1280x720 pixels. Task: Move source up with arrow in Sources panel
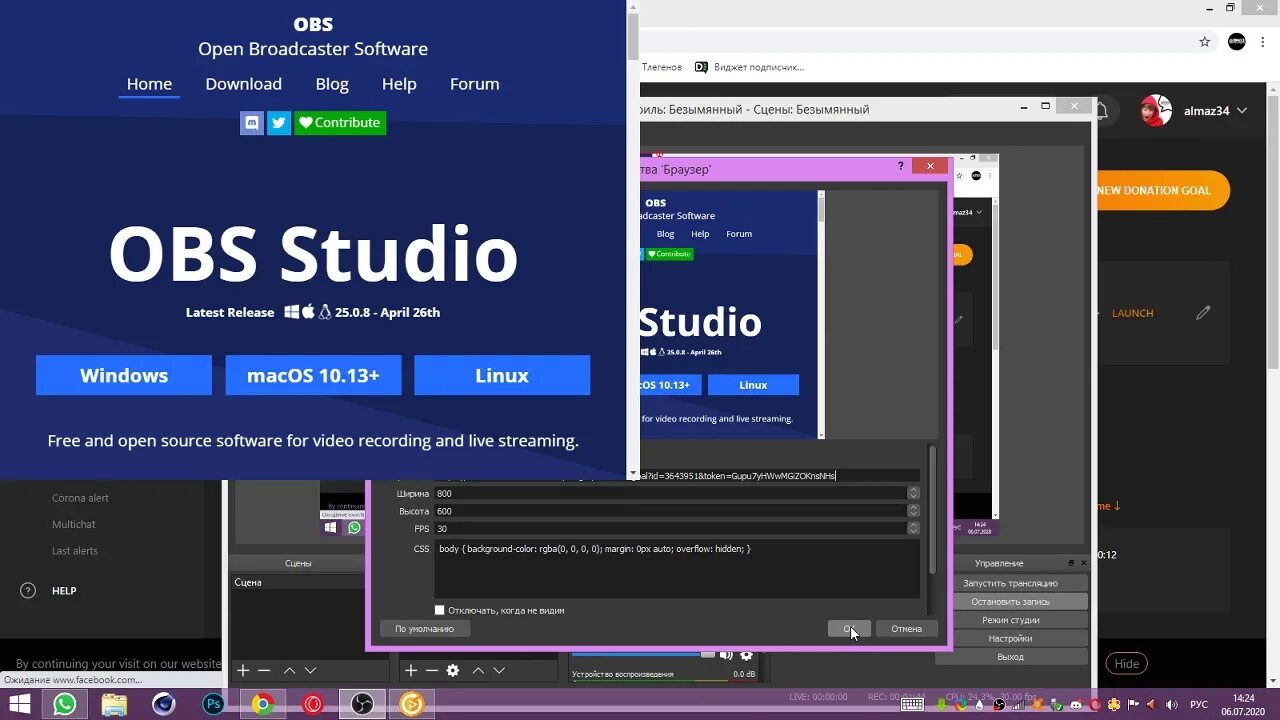tap(478, 670)
